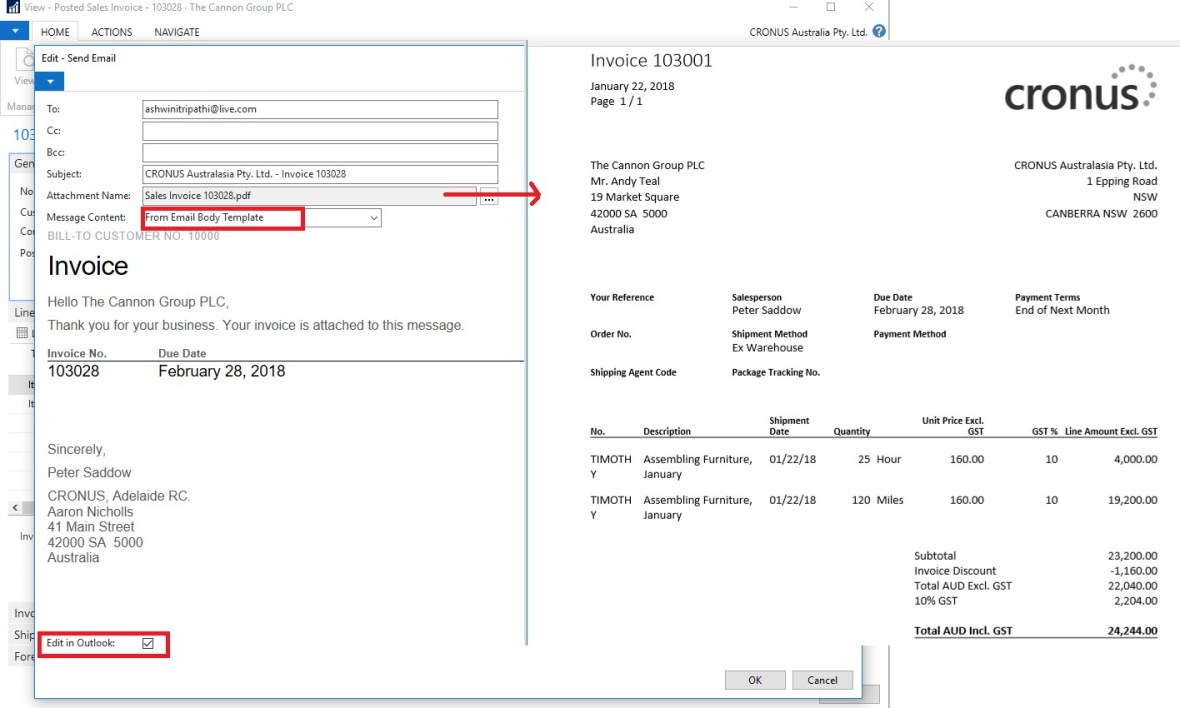The image size is (1180, 708).
Task: Uncheck the Edit in Outlook checkbox
Action: (x=148, y=643)
